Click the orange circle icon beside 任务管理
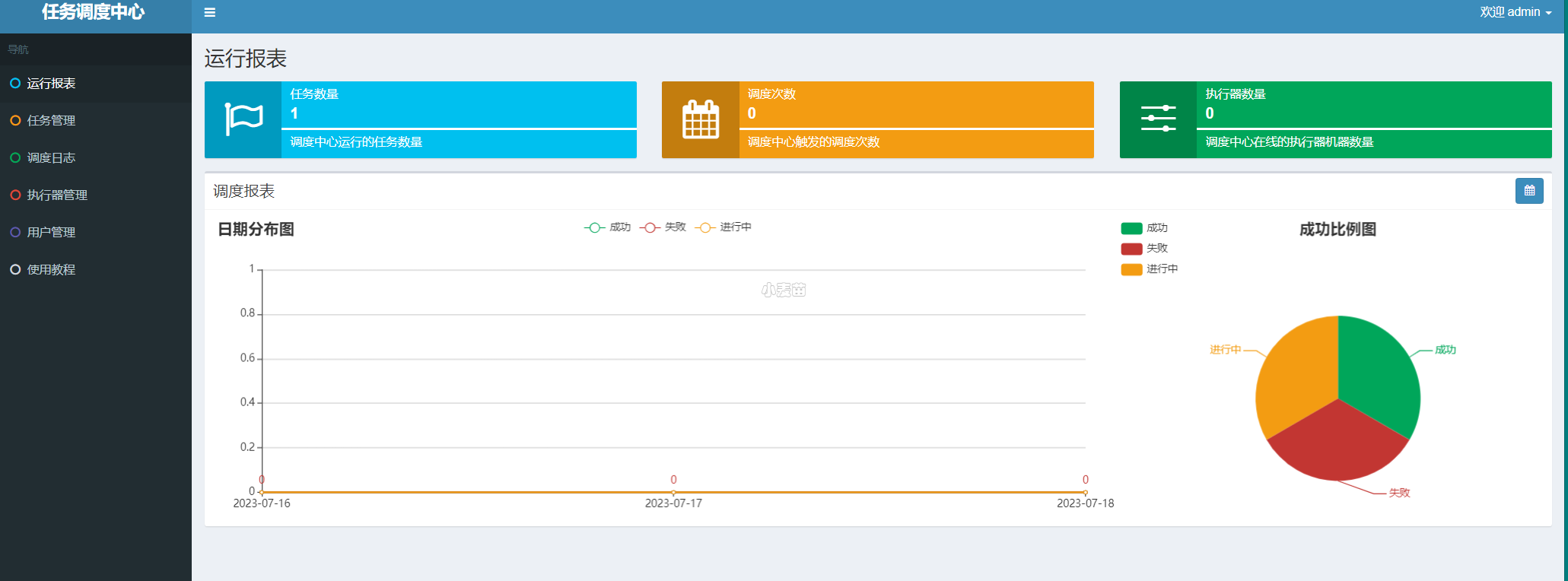 (15, 121)
